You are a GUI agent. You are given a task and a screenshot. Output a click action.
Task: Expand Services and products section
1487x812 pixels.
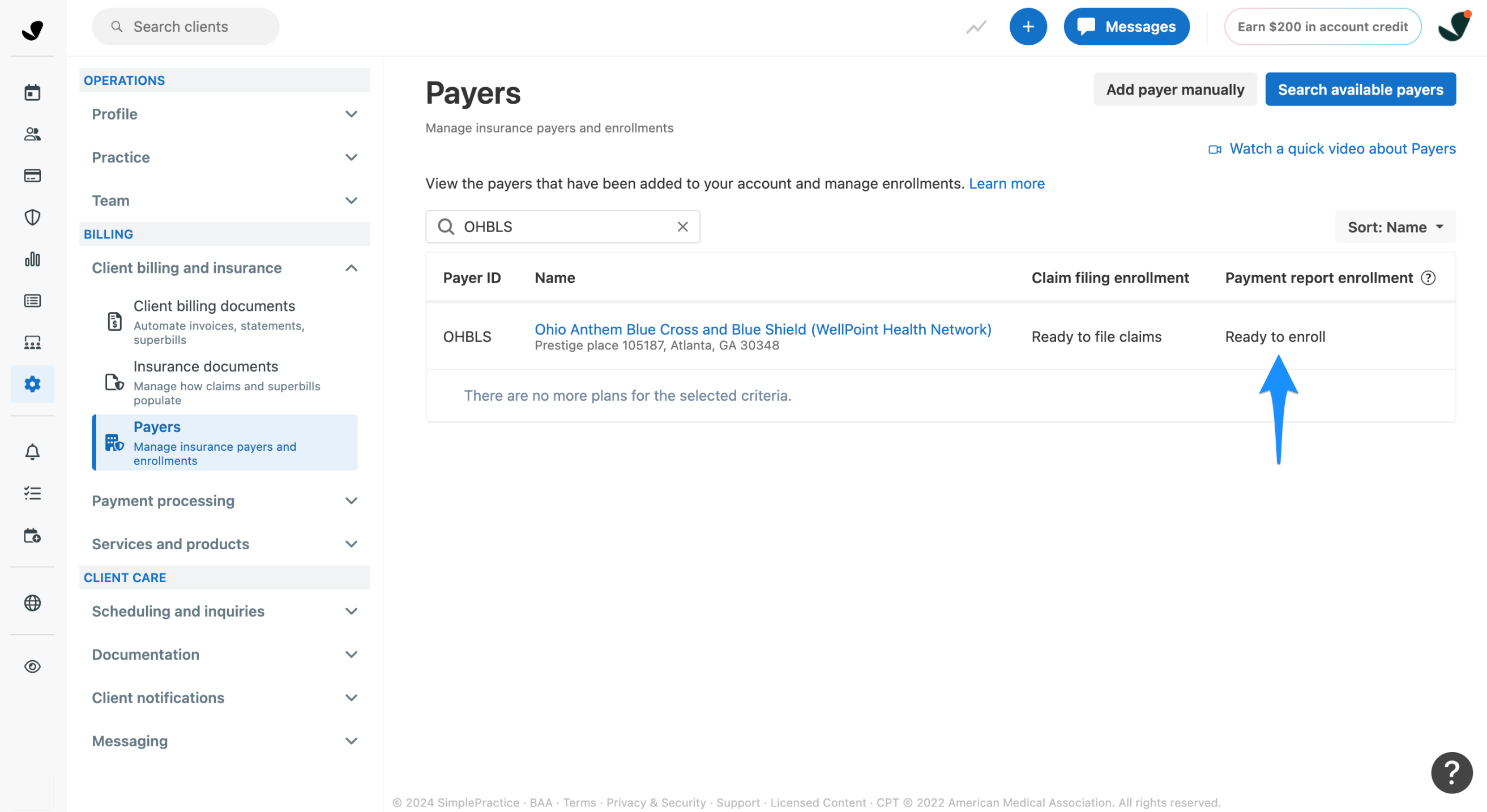click(225, 544)
